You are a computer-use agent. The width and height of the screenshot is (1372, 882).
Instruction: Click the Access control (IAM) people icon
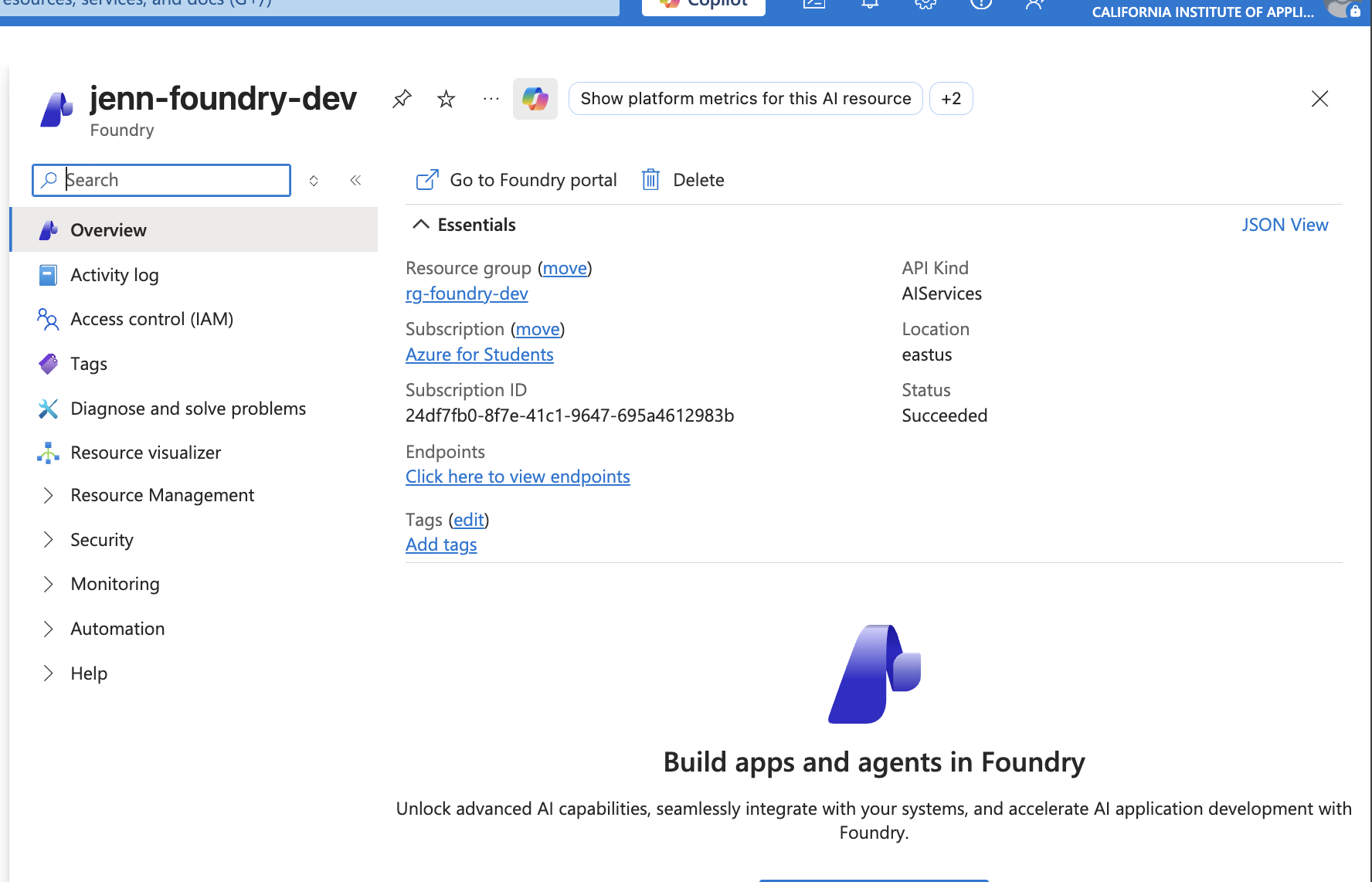48,319
